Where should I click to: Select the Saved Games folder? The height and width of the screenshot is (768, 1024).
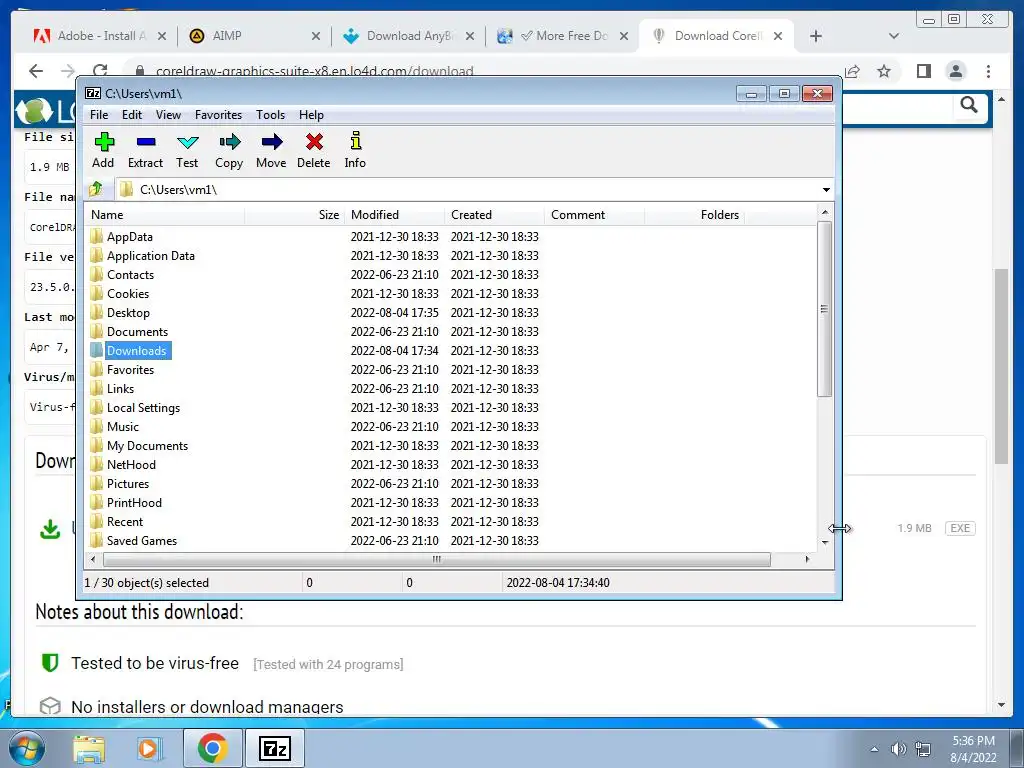tap(142, 541)
